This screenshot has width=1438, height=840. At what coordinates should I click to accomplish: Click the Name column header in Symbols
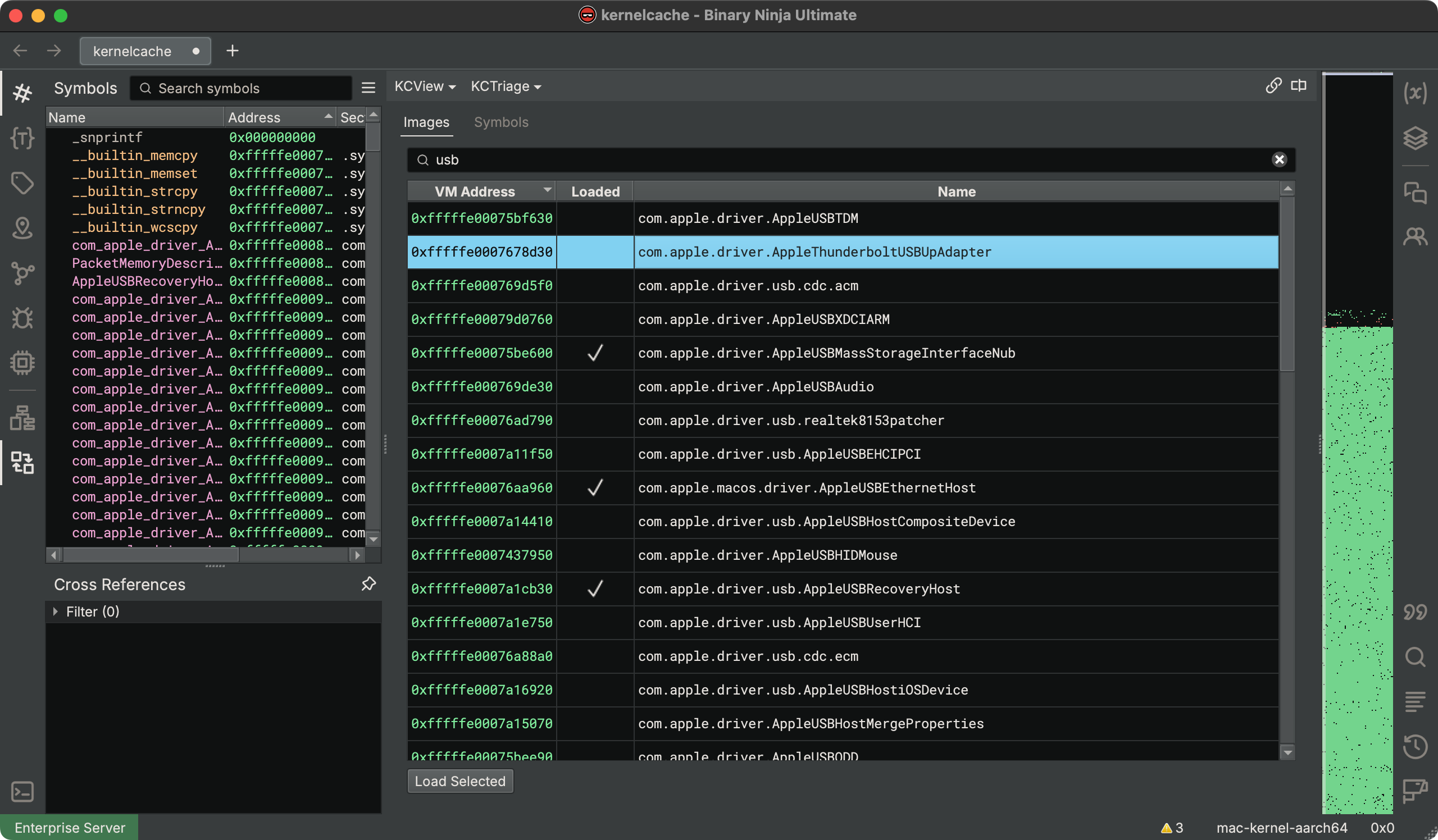point(135,117)
